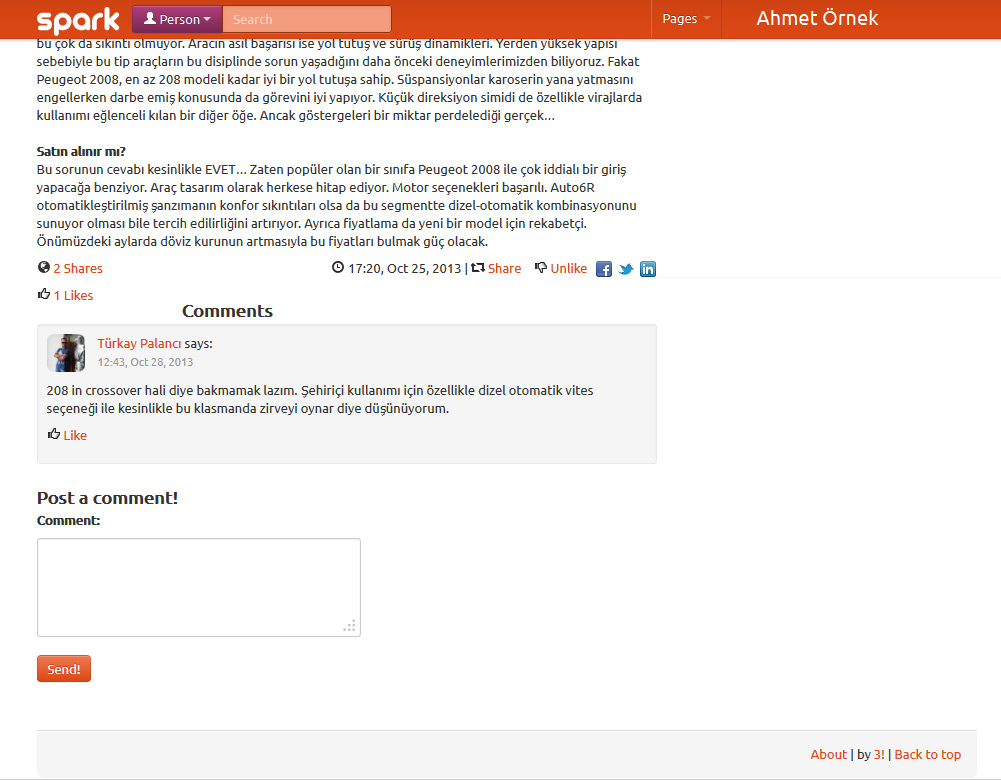Click the Share link on the post
Image resolution: width=1001 pixels, height=780 pixels.
click(x=504, y=268)
